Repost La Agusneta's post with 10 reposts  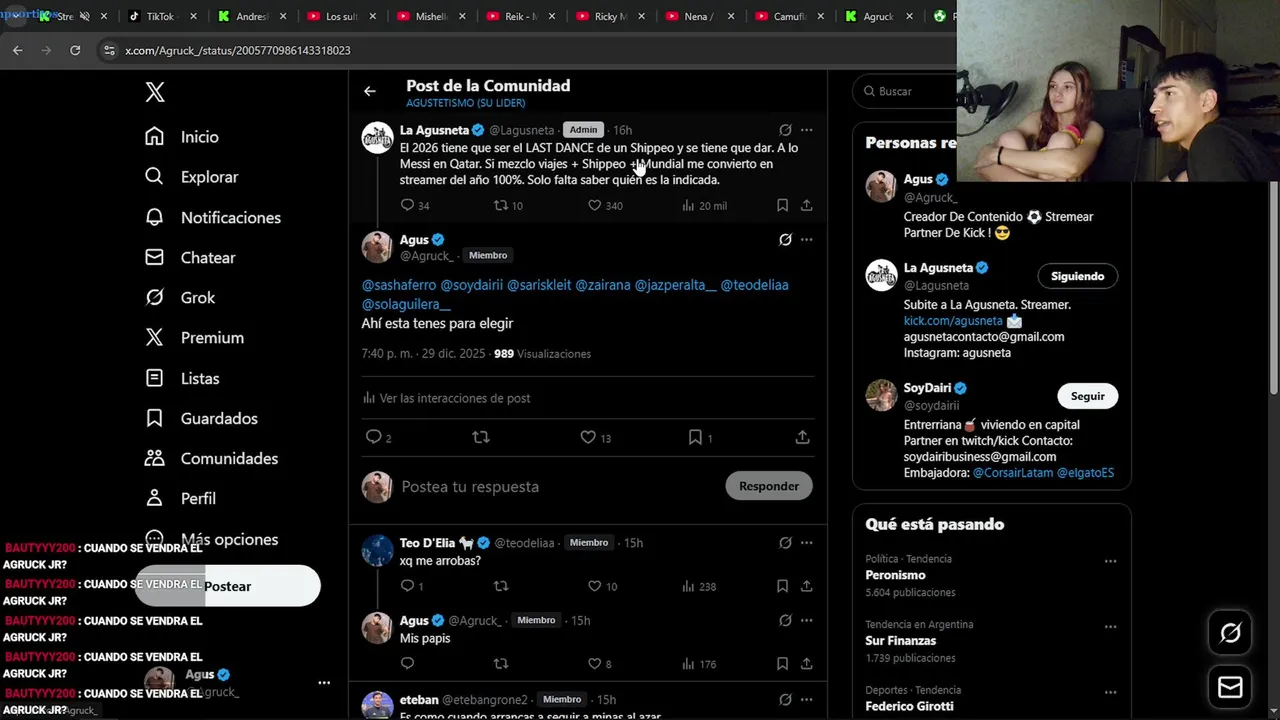click(508, 205)
